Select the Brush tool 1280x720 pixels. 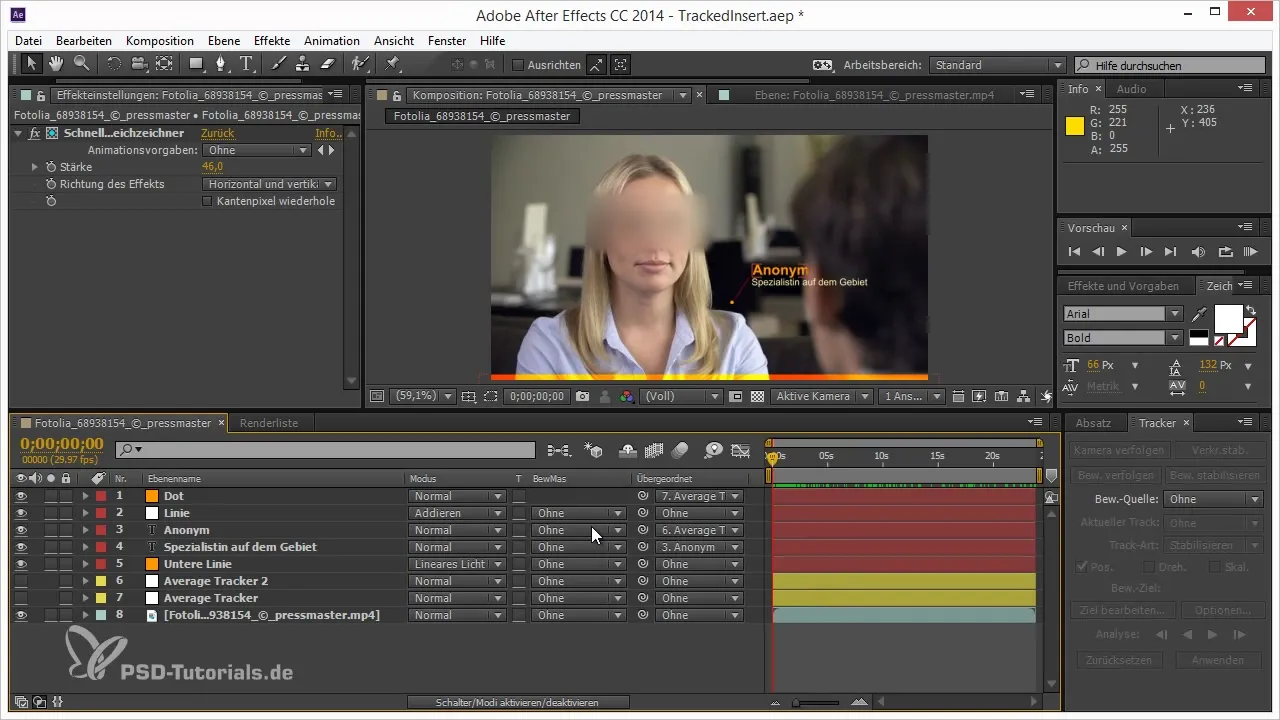279,64
